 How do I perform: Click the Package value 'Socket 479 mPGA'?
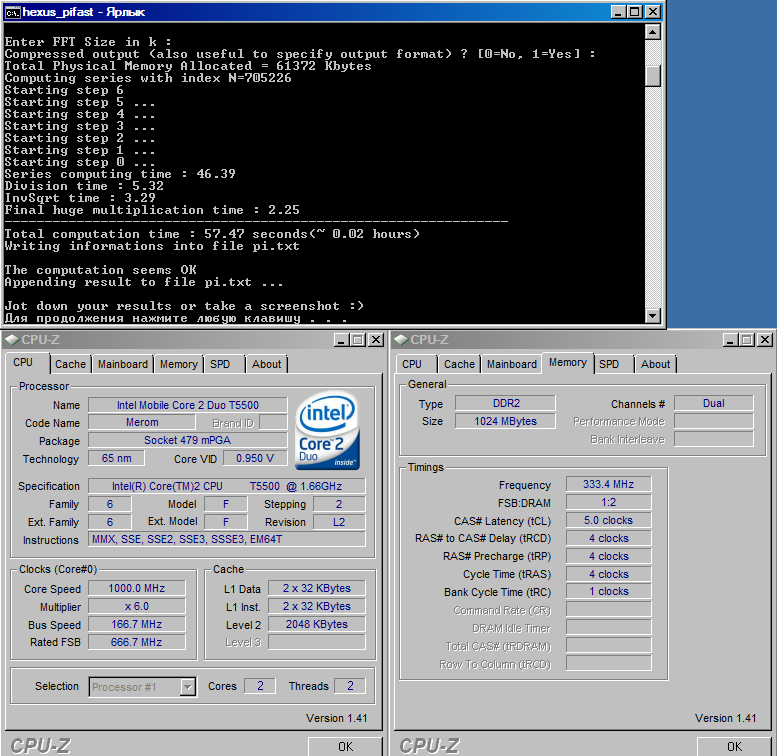(x=188, y=440)
